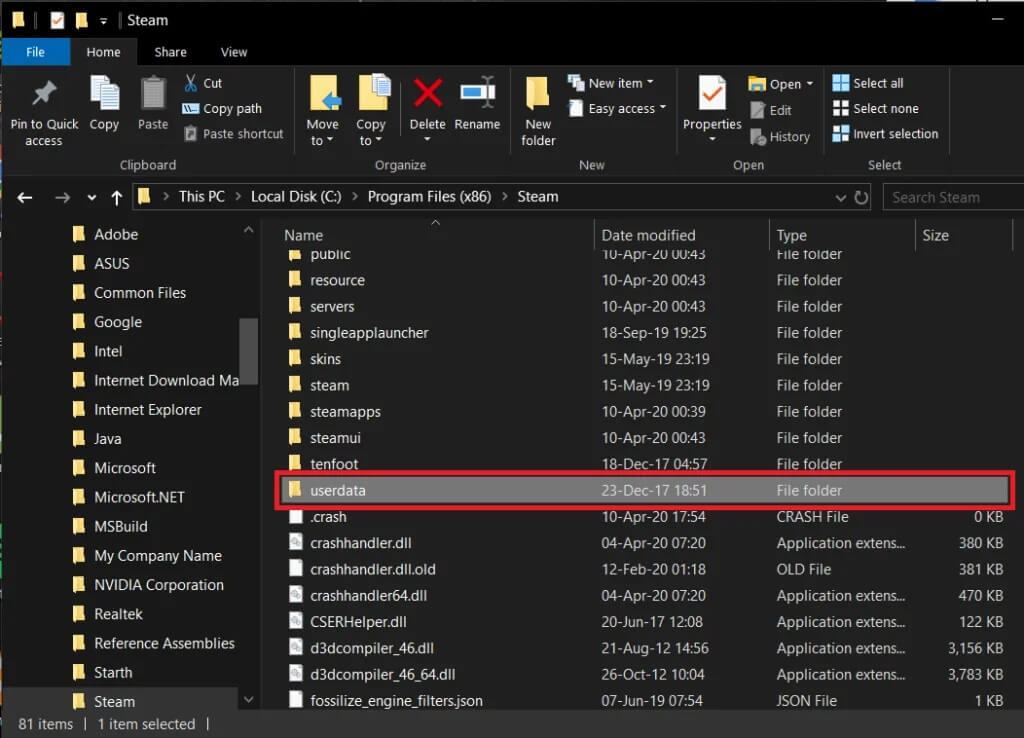This screenshot has height=738, width=1024.
Task: Click This PC in the address breadcrumb
Action: (202, 197)
